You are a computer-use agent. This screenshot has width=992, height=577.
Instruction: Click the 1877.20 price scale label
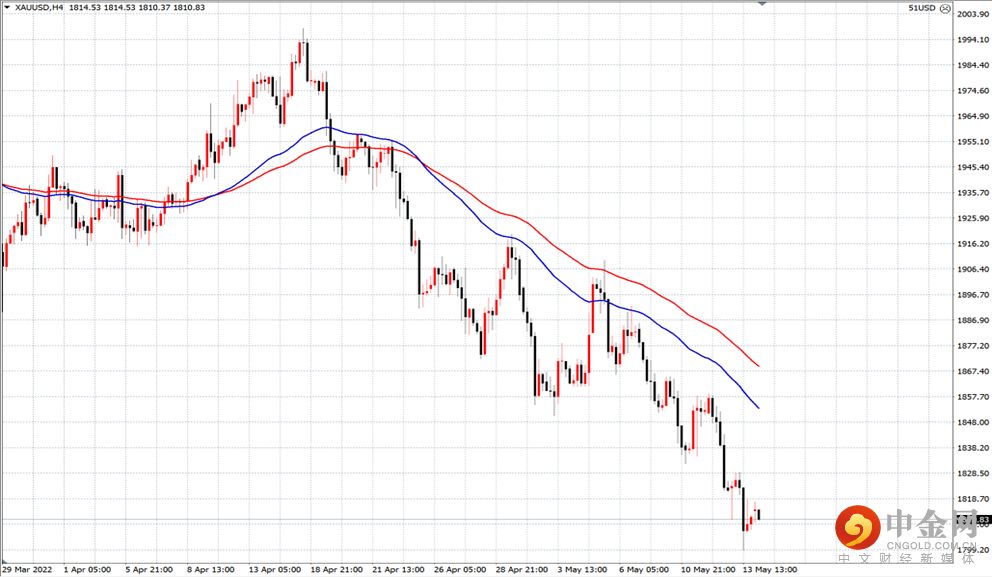(973, 345)
